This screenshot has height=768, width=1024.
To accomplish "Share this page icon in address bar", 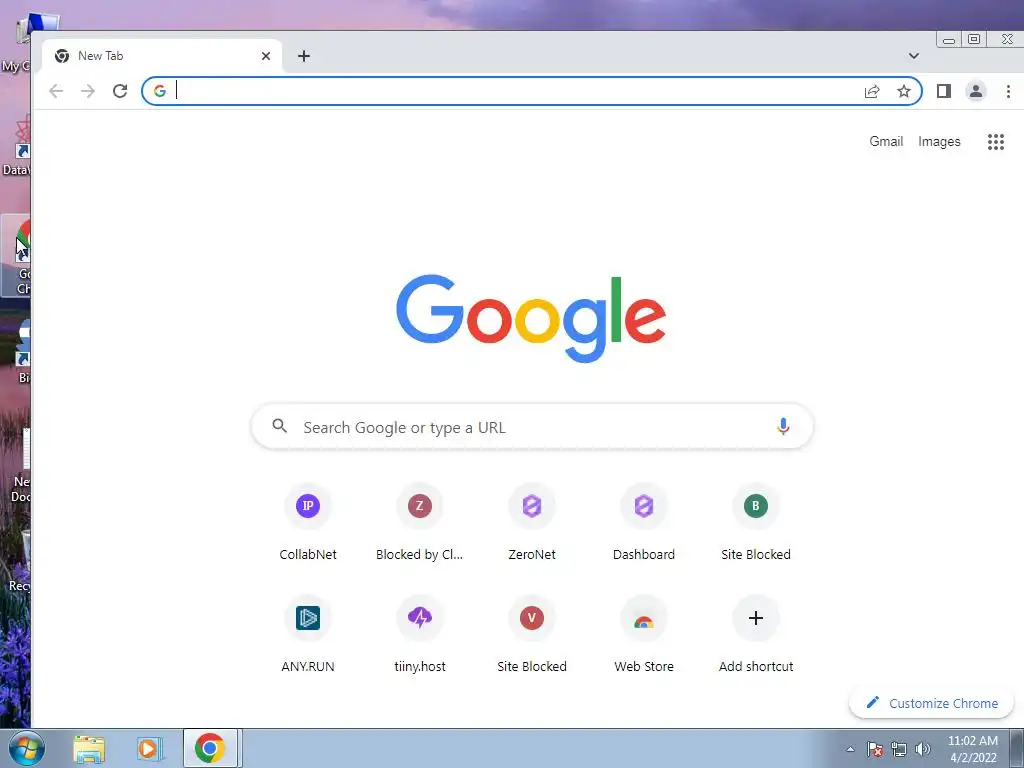I will [x=872, y=91].
